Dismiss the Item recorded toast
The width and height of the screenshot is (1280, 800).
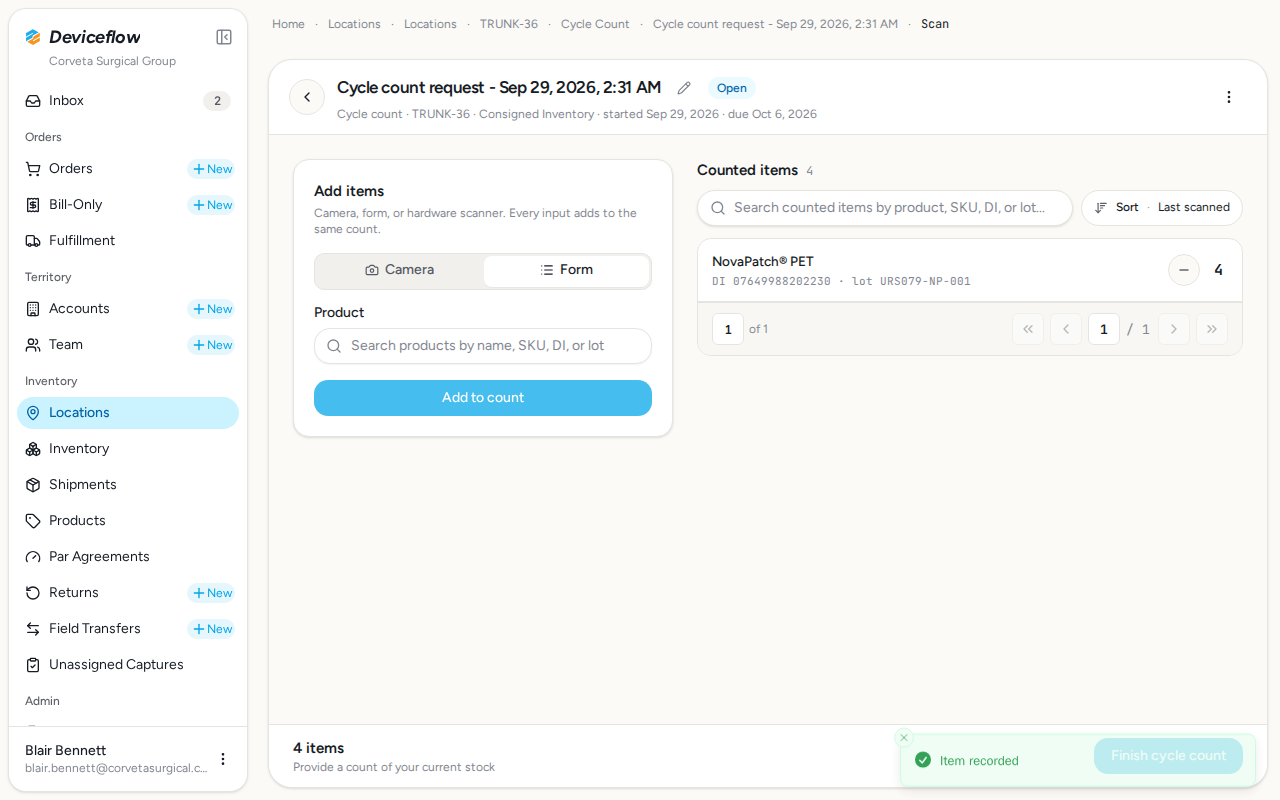904,738
